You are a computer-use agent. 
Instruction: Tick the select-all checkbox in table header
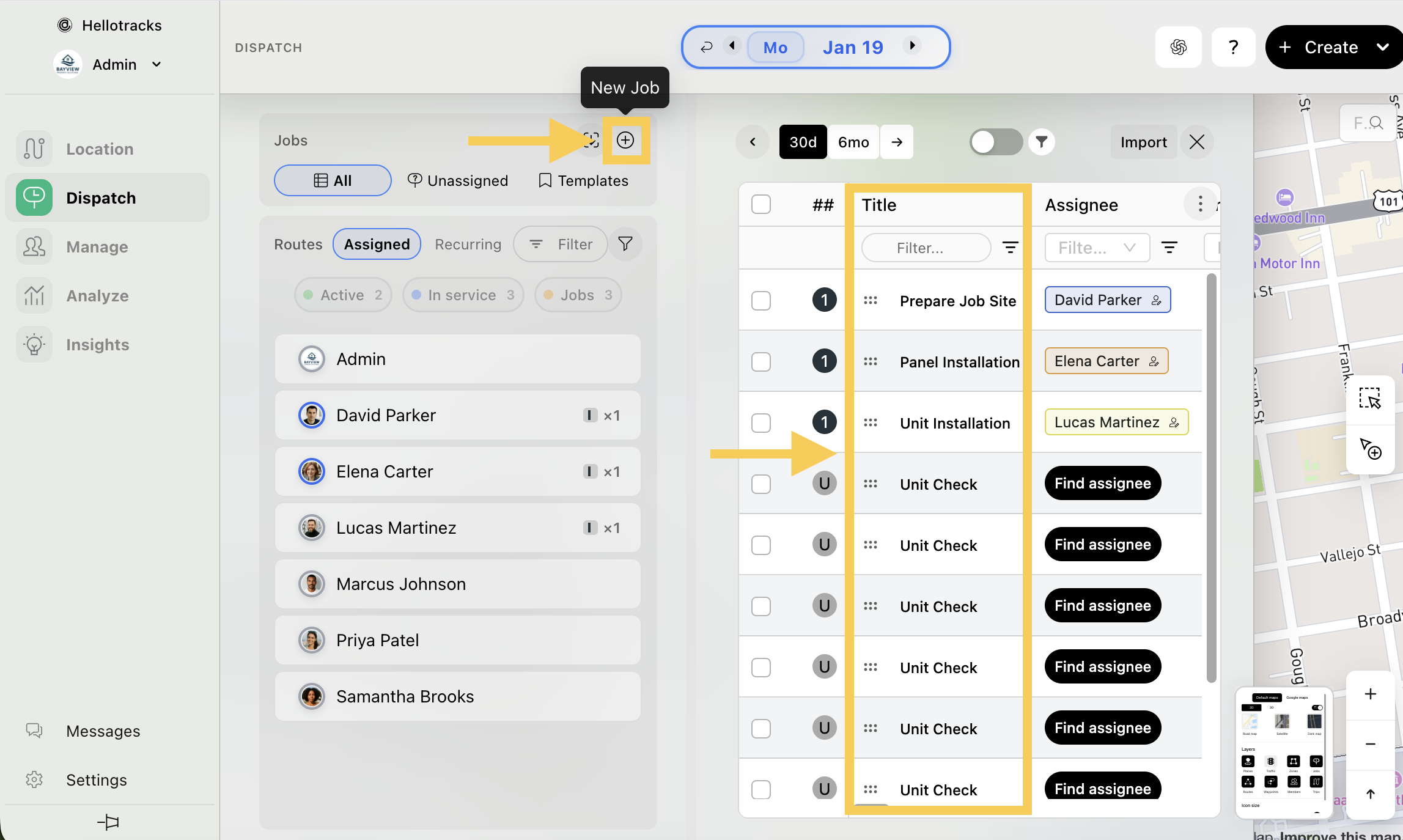point(761,204)
